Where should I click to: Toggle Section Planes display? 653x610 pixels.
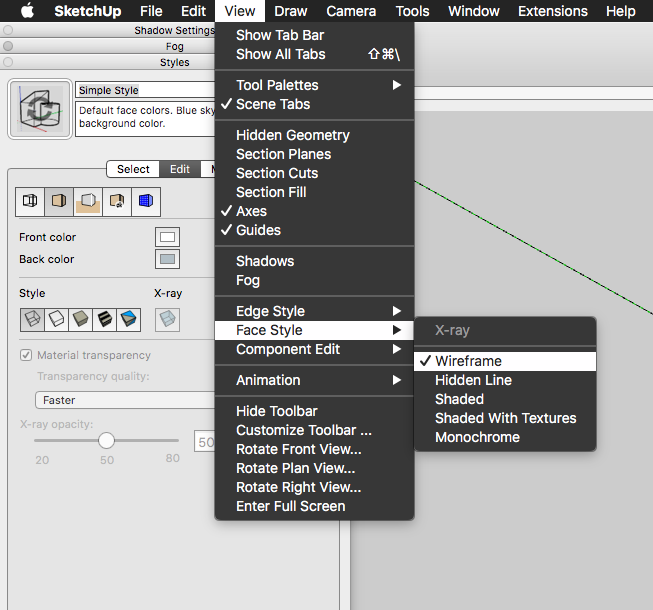pyautogui.click(x=314, y=154)
